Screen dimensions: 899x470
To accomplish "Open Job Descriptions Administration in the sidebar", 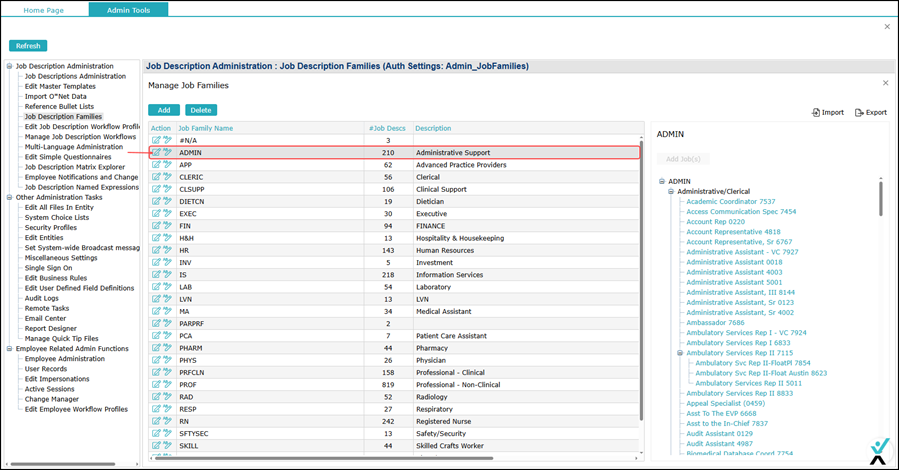I will tap(75, 76).
